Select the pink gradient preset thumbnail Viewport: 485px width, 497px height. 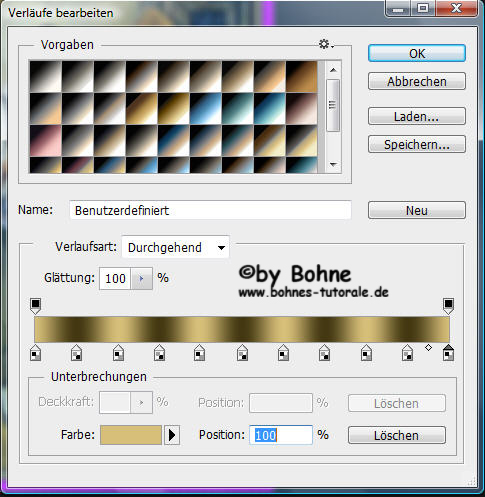[x=46, y=141]
